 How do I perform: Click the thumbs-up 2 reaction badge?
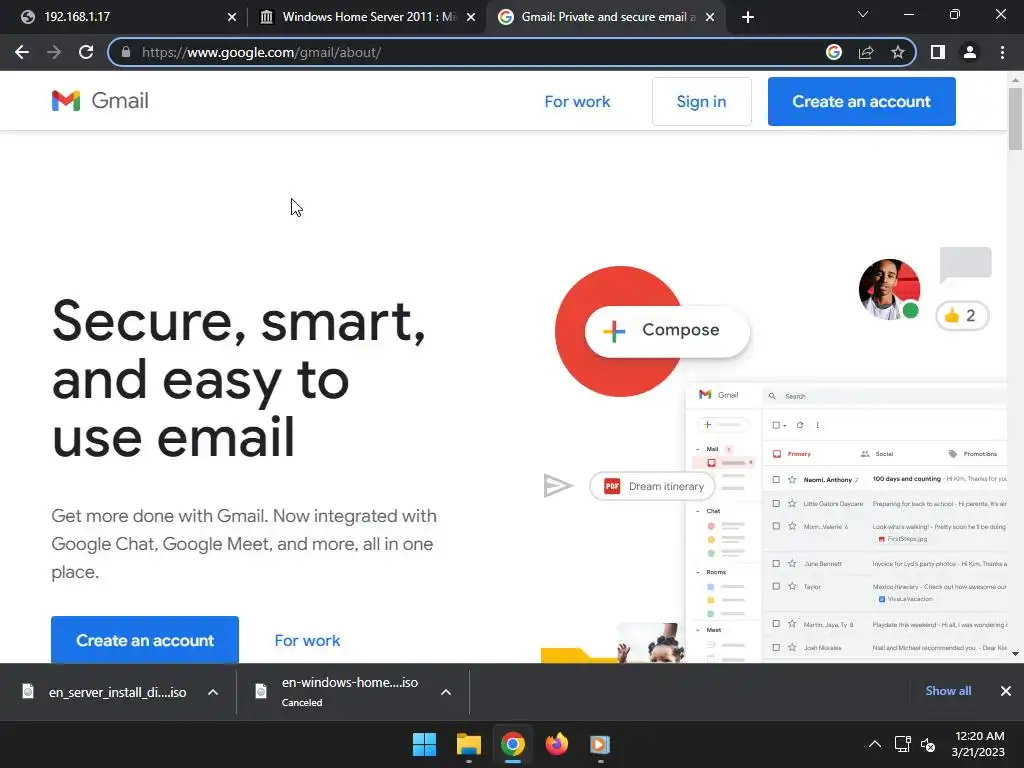961,315
